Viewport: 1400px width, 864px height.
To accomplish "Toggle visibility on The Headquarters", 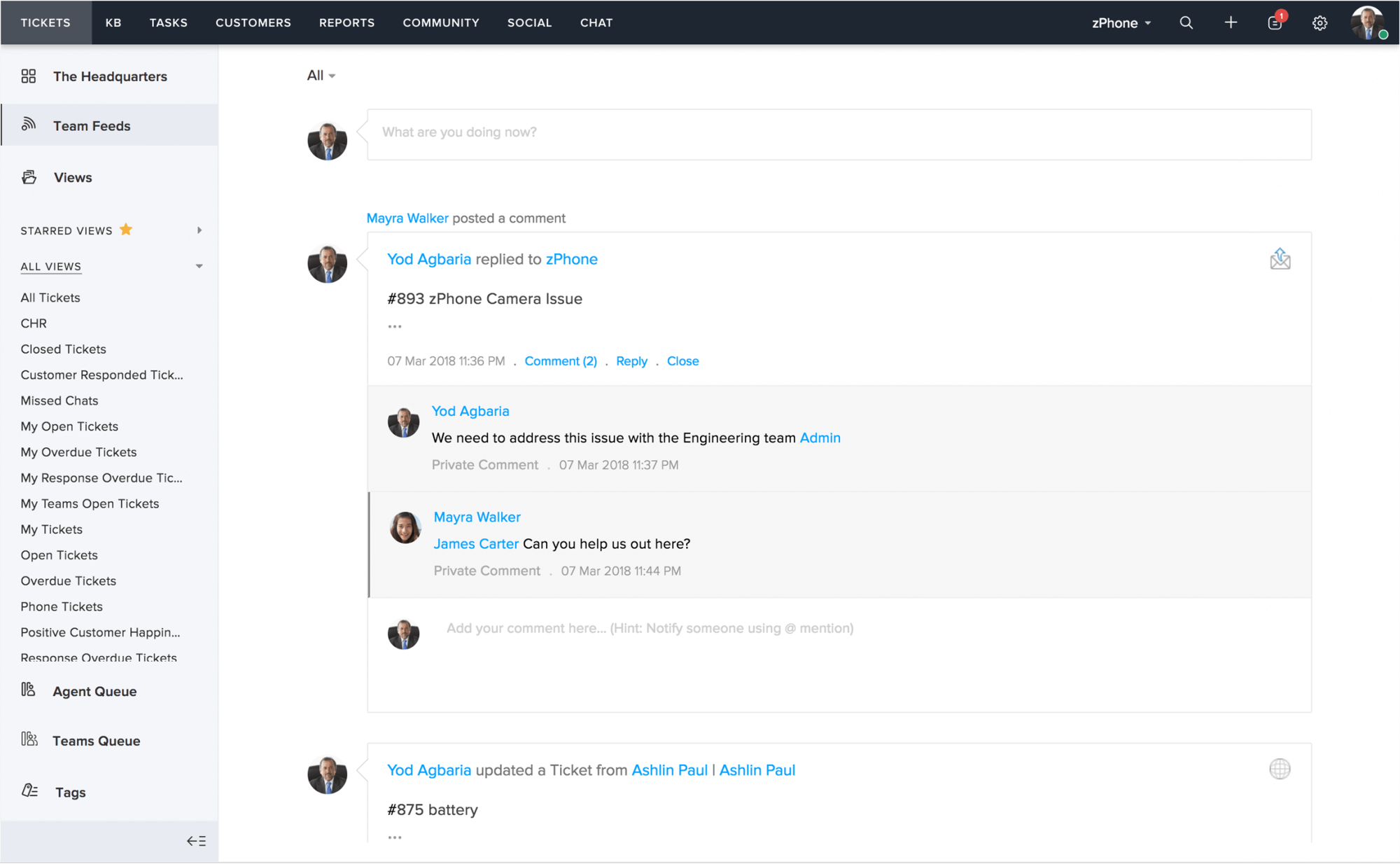I will (110, 76).
